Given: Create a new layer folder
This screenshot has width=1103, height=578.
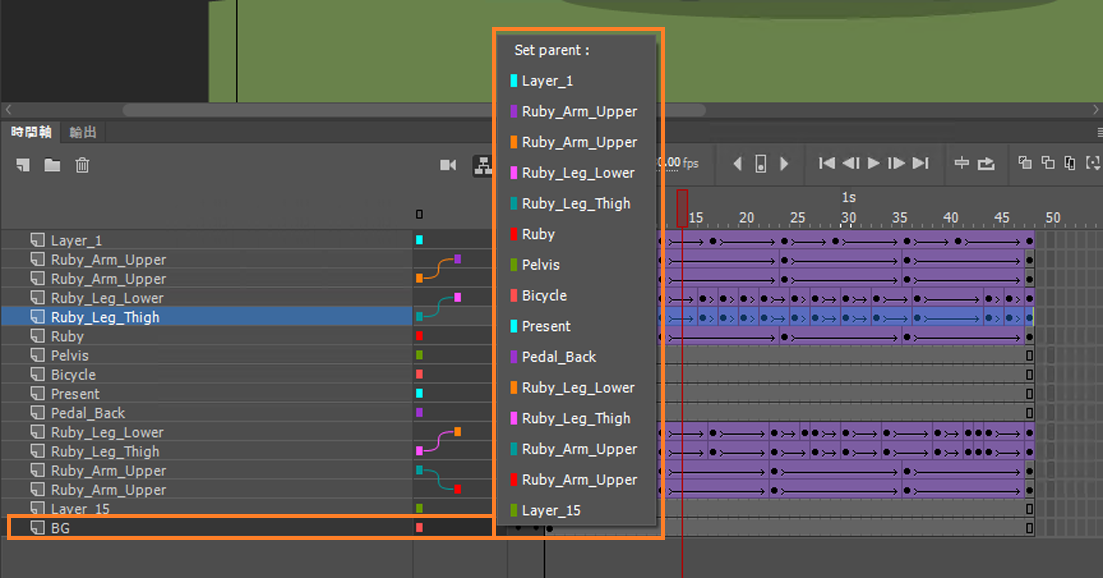Looking at the screenshot, I should coord(52,165).
